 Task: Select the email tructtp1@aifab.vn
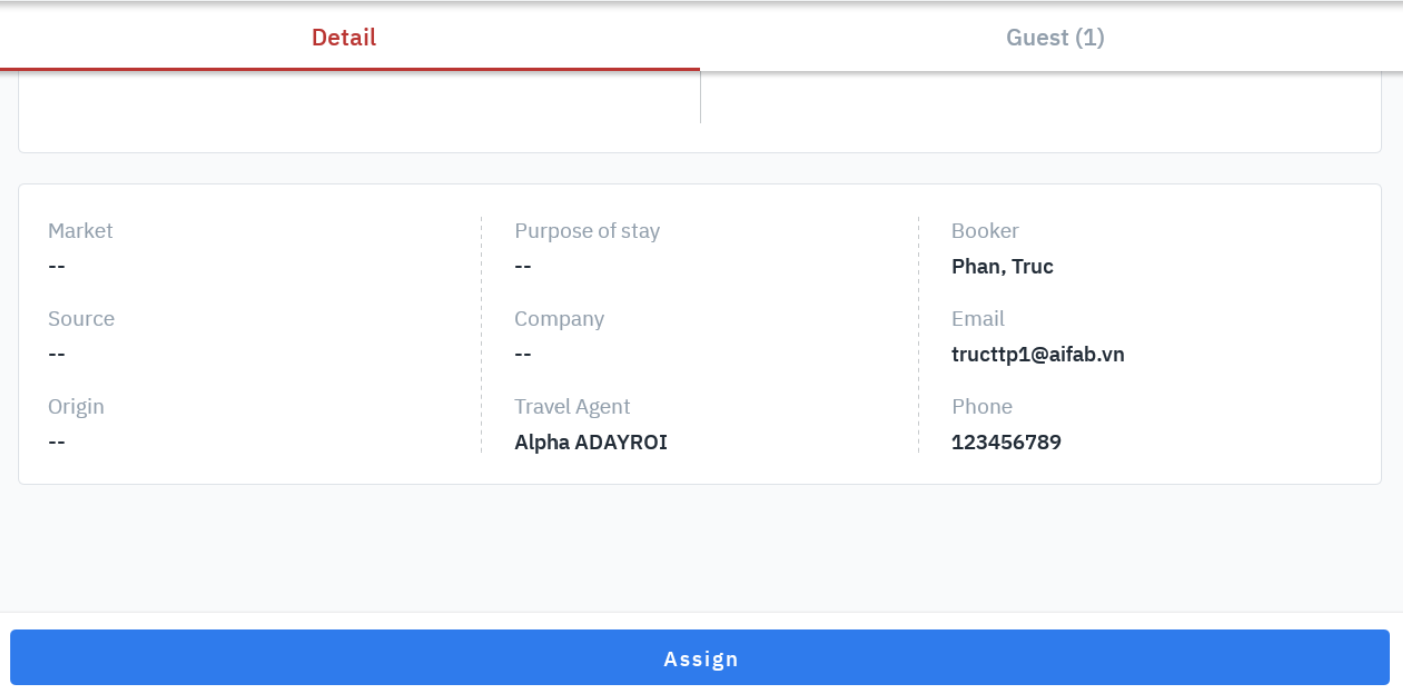[x=1037, y=355]
